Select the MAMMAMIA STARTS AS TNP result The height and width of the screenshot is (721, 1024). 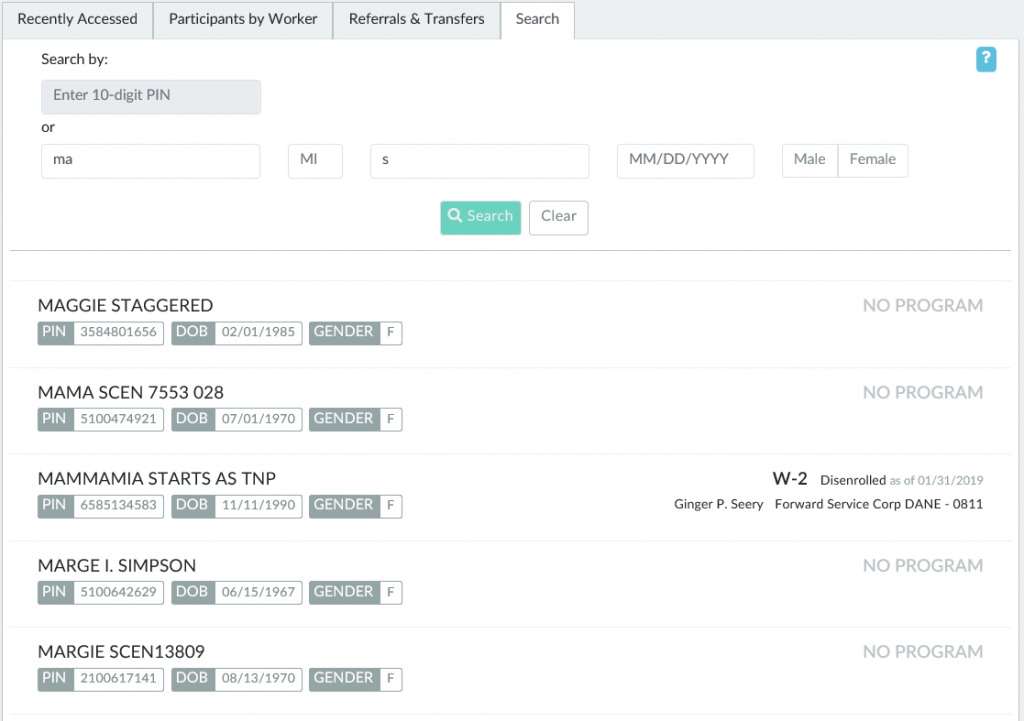[x=157, y=479]
